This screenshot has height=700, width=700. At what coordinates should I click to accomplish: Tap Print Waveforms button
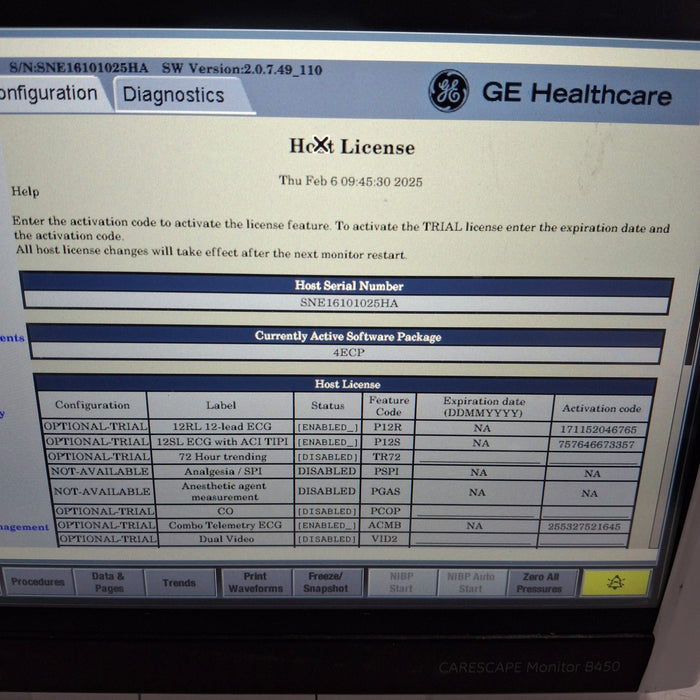coord(256,583)
